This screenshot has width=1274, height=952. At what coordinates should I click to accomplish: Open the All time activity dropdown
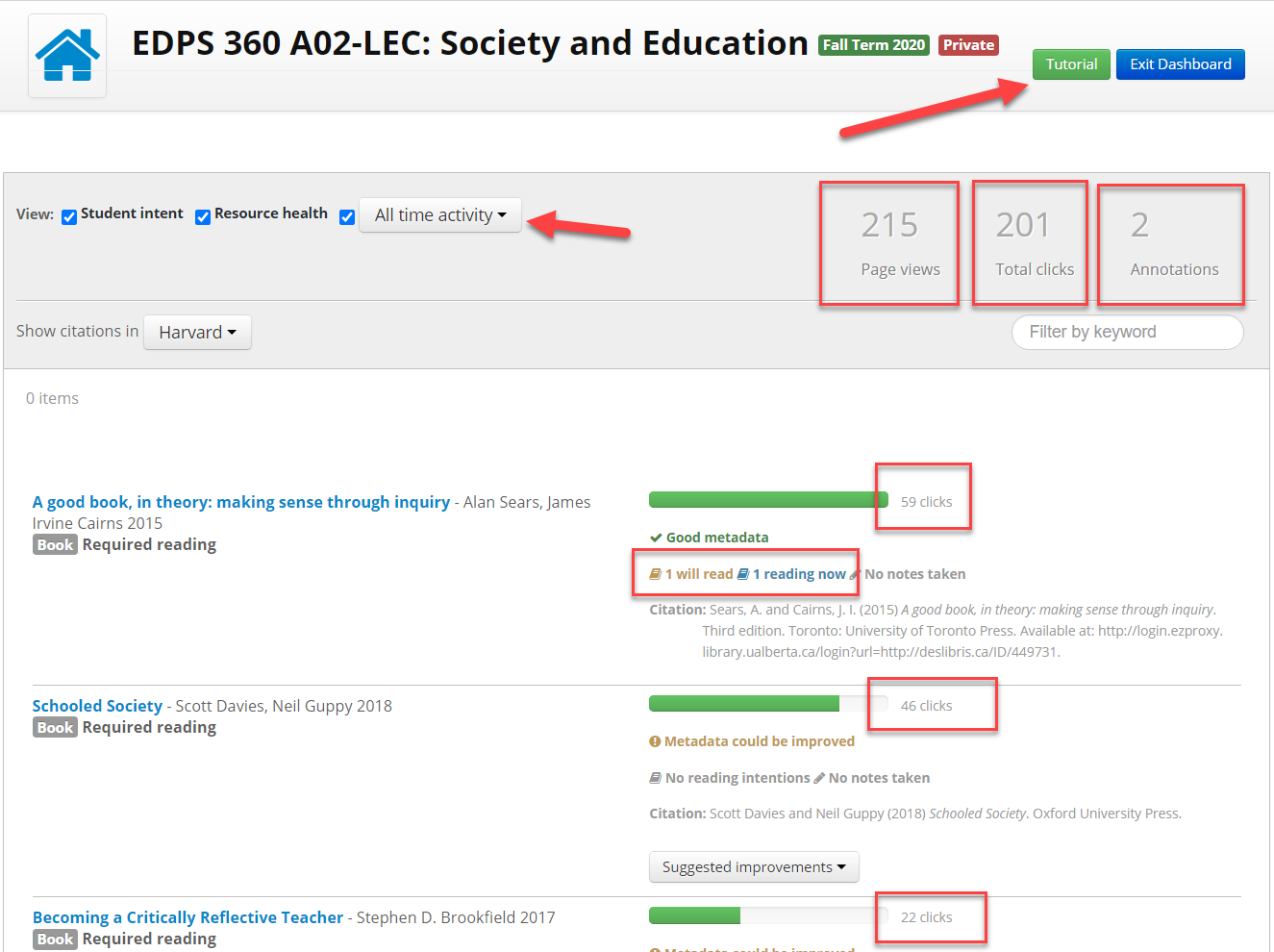(x=440, y=215)
